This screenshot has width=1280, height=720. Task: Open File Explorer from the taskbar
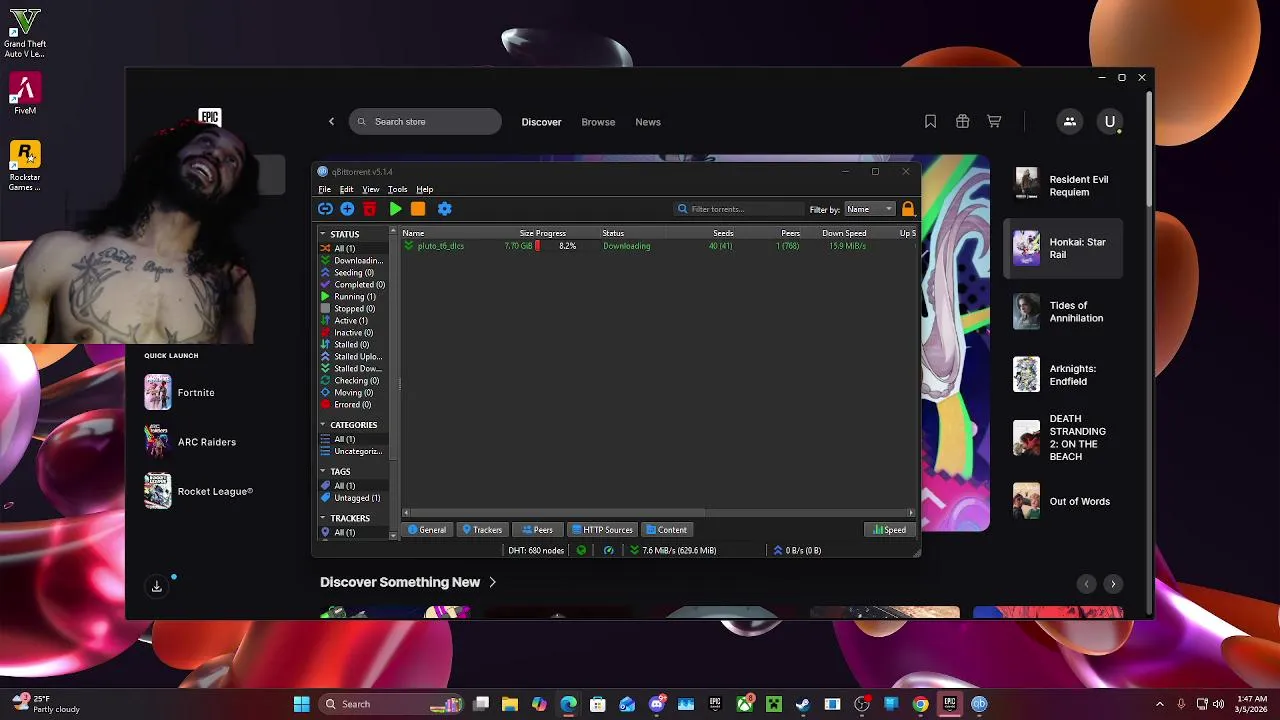point(510,704)
